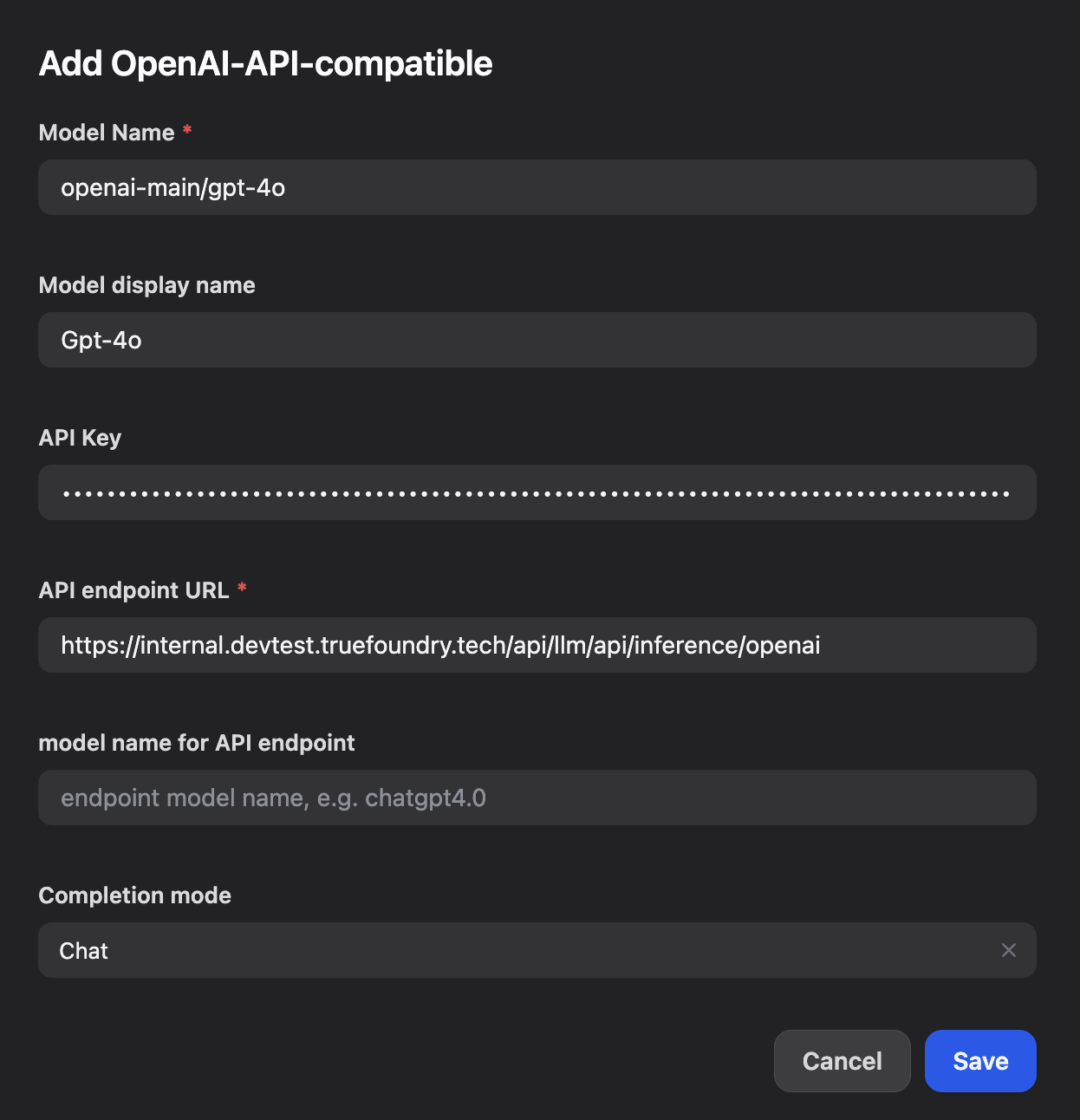Click the "Completion mode" label
The width and height of the screenshot is (1080, 1120).
tap(134, 895)
